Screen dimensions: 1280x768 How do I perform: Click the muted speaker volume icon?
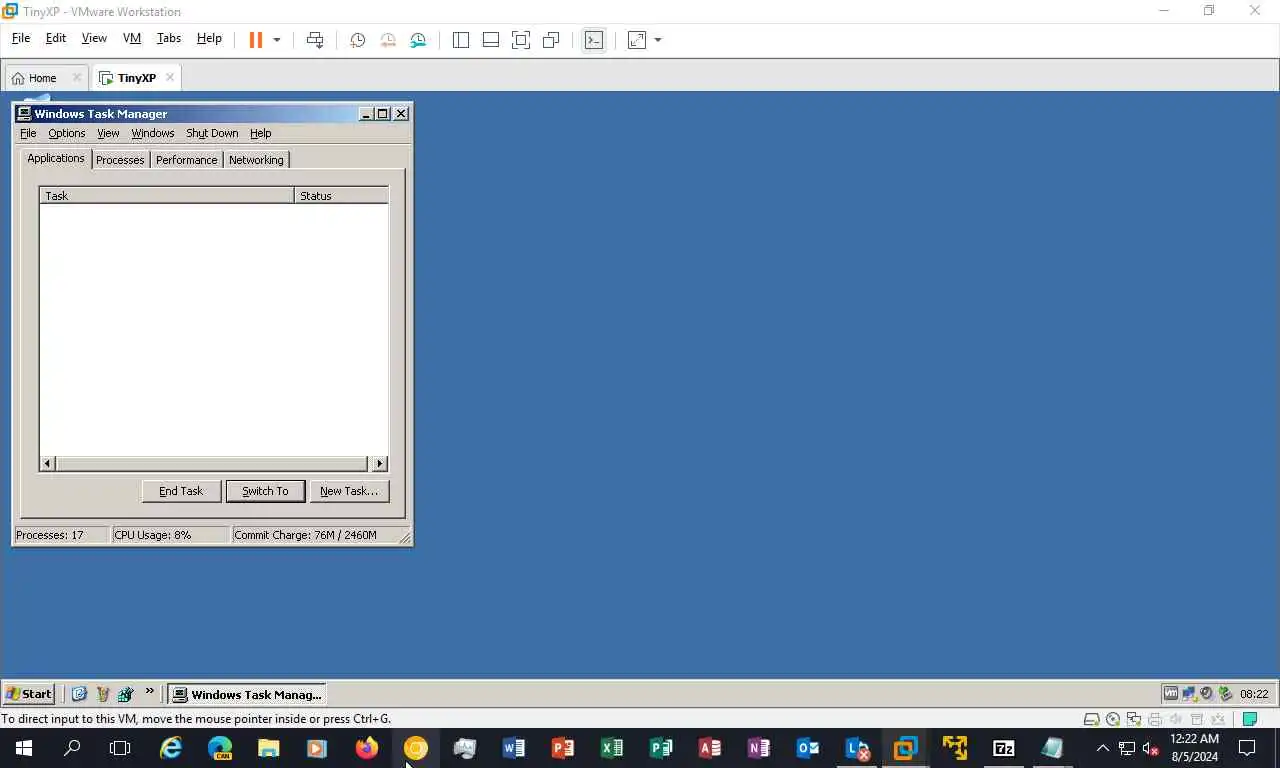[1150, 748]
